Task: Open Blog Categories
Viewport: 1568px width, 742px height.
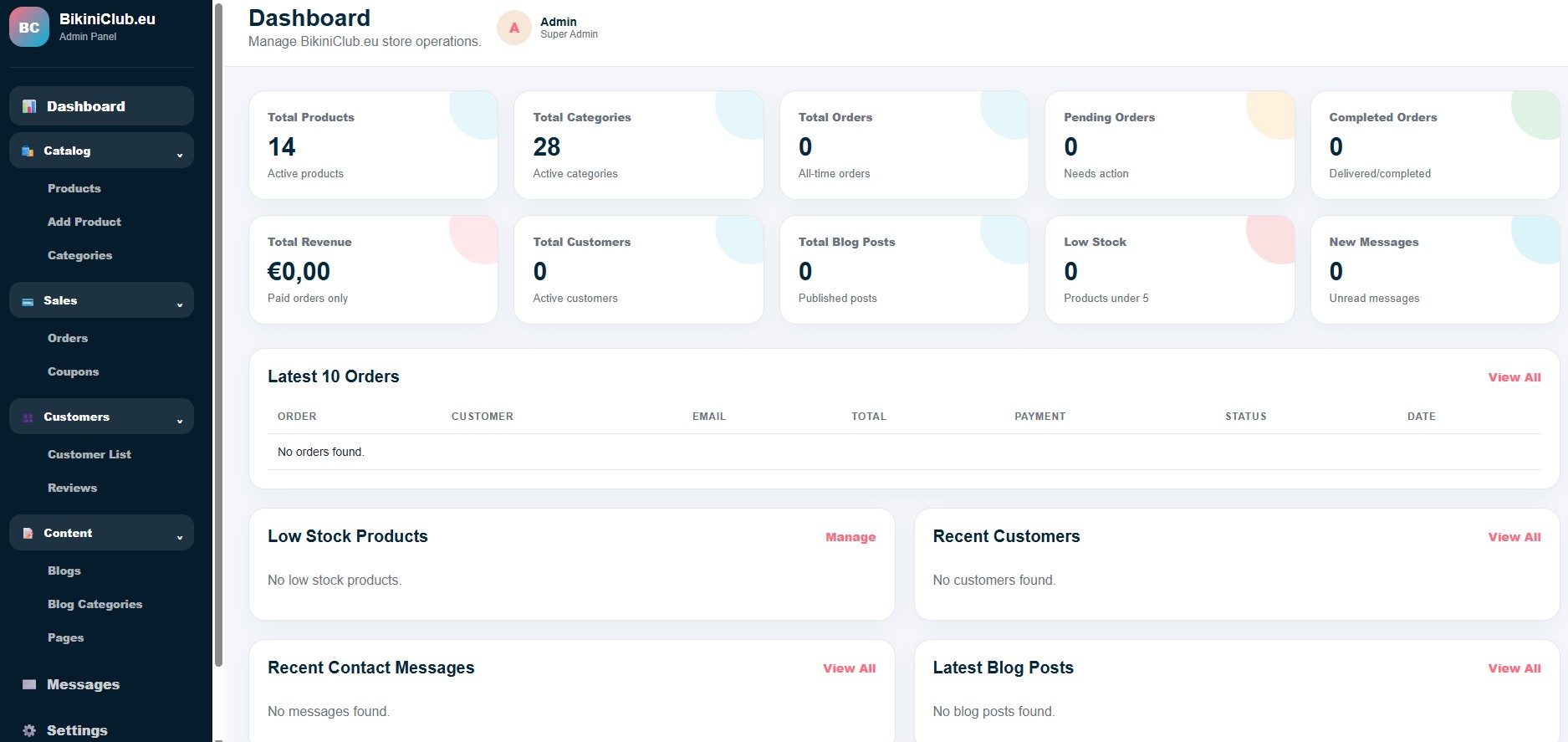Action: click(94, 604)
